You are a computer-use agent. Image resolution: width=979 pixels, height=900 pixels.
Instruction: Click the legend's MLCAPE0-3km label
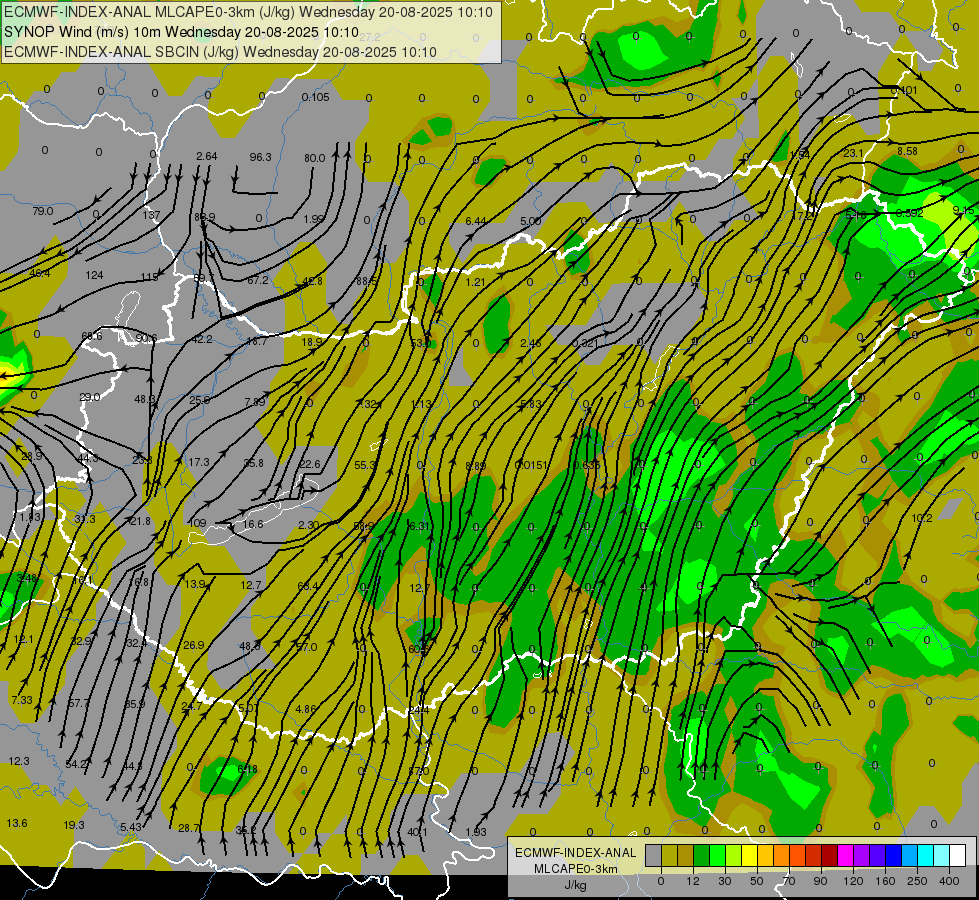(x=576, y=869)
